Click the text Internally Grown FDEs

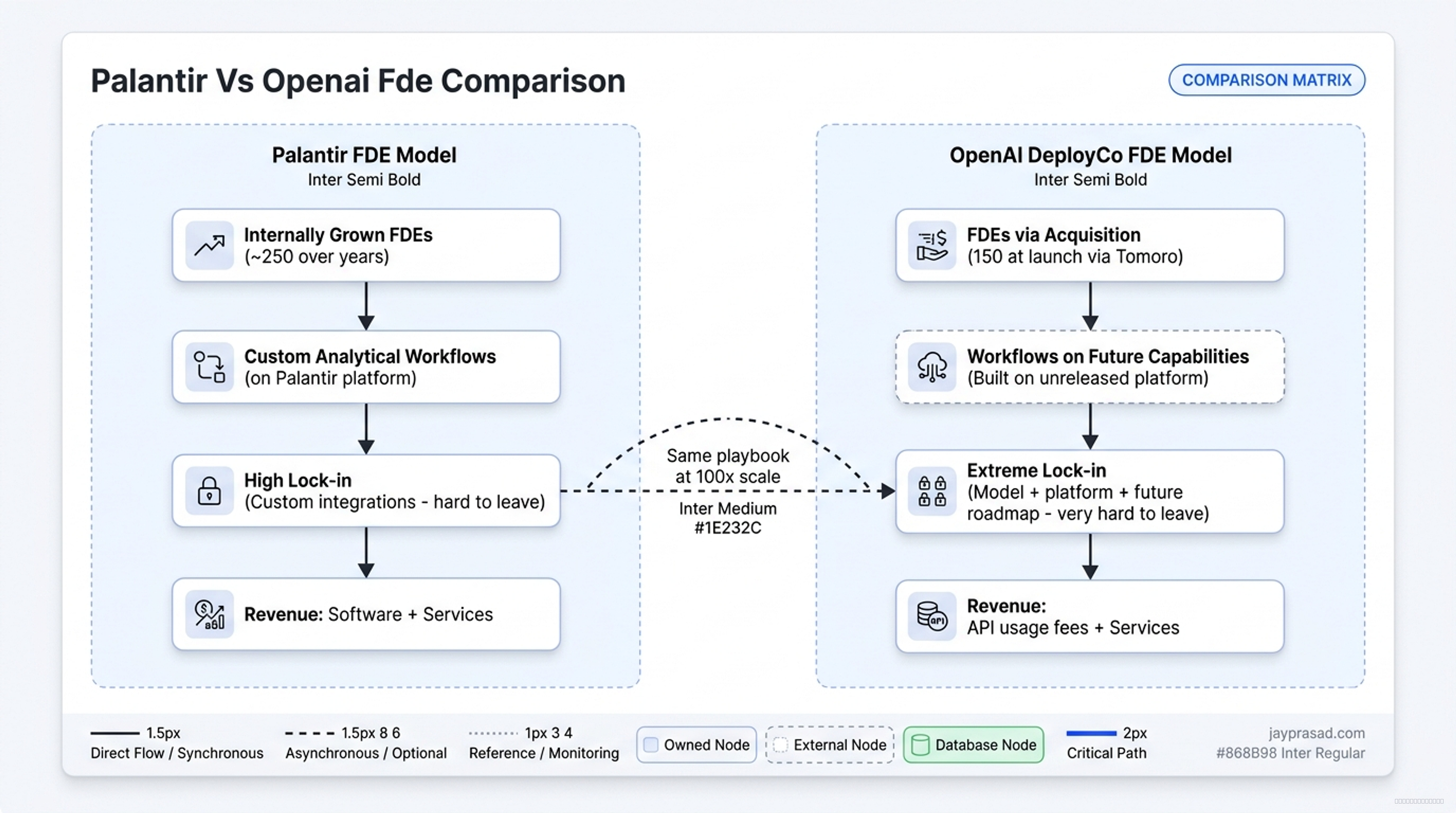(x=338, y=234)
